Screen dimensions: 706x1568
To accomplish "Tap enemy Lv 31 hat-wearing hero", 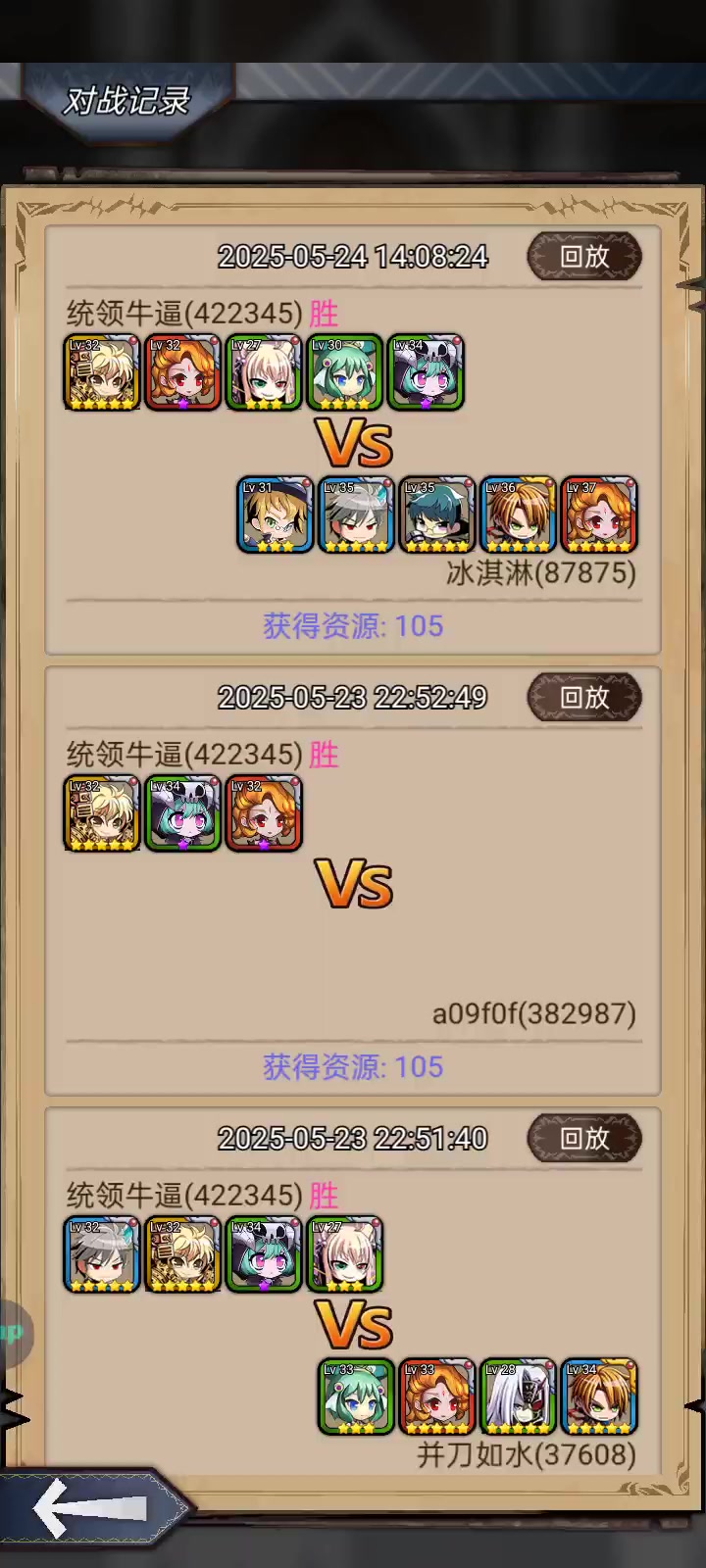I will 276,515.
